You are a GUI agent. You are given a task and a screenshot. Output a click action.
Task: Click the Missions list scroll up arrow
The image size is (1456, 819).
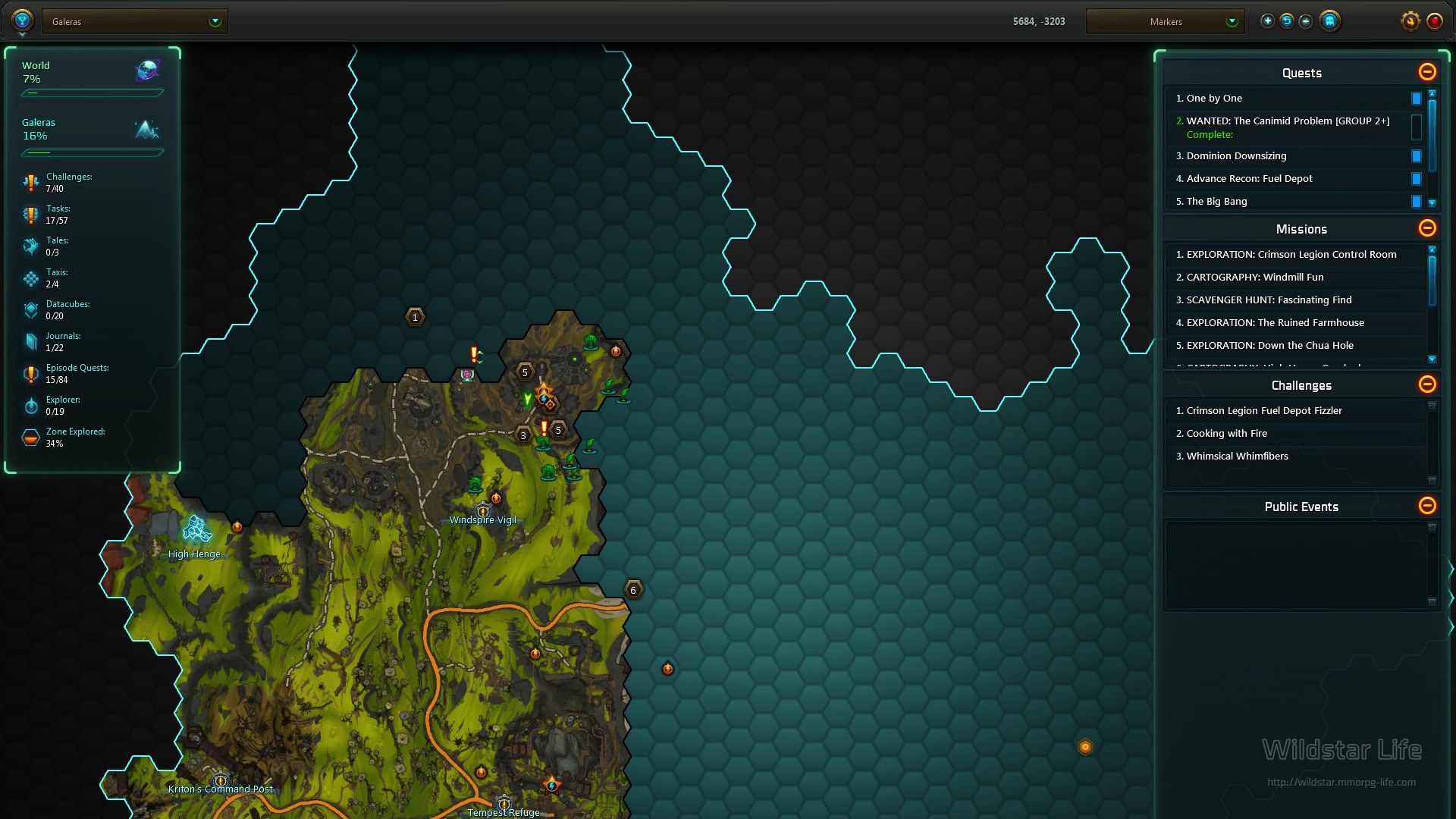(1432, 249)
